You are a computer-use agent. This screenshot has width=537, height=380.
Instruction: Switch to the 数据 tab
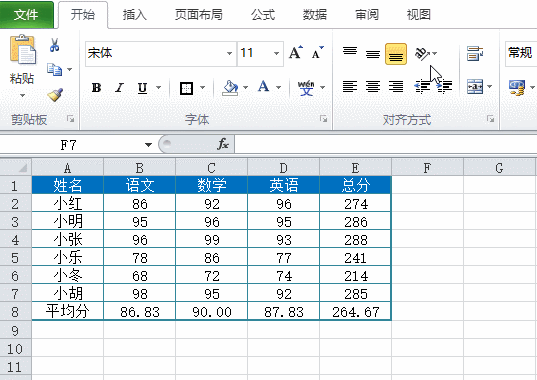(x=315, y=15)
